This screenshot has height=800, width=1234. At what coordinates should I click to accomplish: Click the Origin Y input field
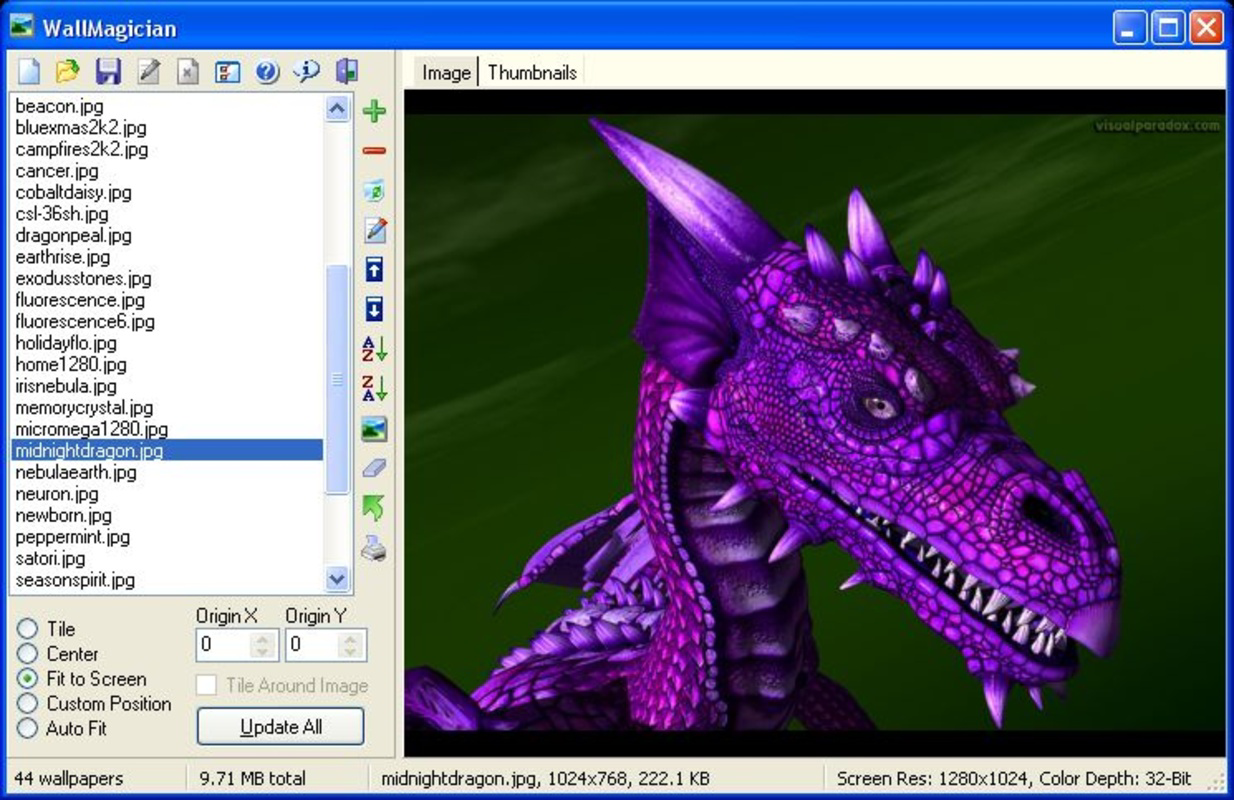tap(312, 645)
